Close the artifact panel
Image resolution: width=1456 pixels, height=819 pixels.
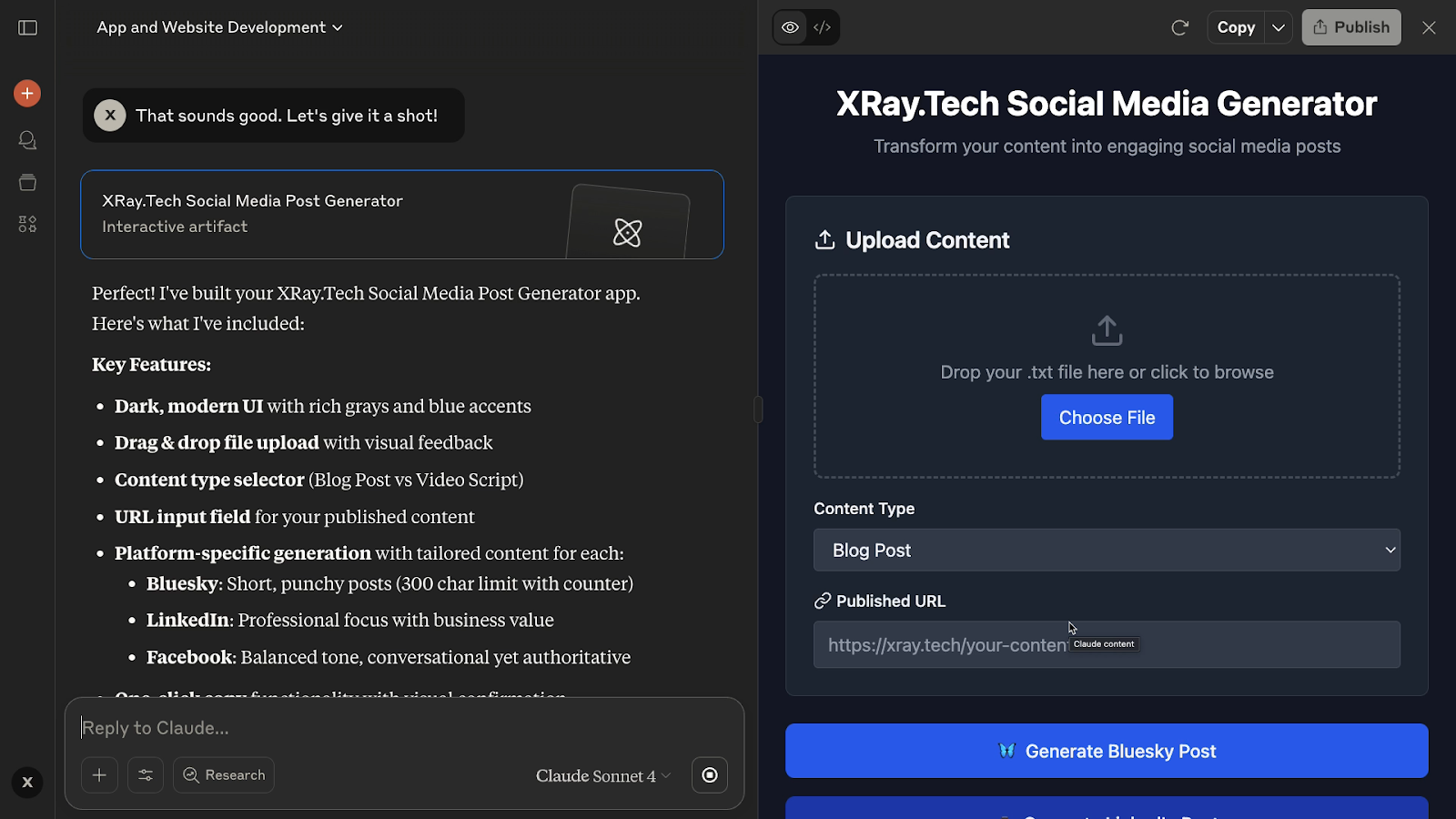coord(1429,27)
